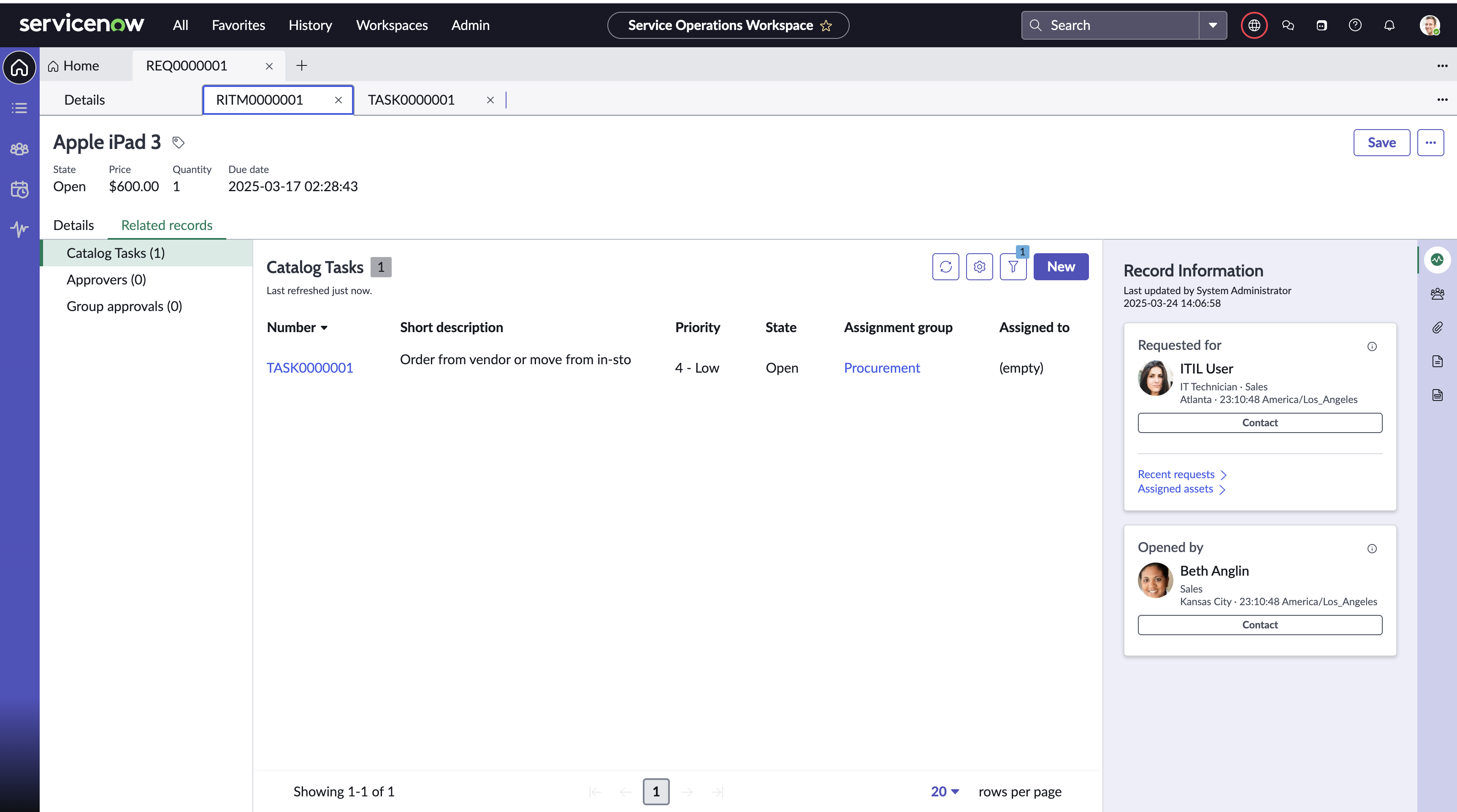Open the tab bar overflow menu
The width and height of the screenshot is (1457, 812).
(x=1442, y=66)
